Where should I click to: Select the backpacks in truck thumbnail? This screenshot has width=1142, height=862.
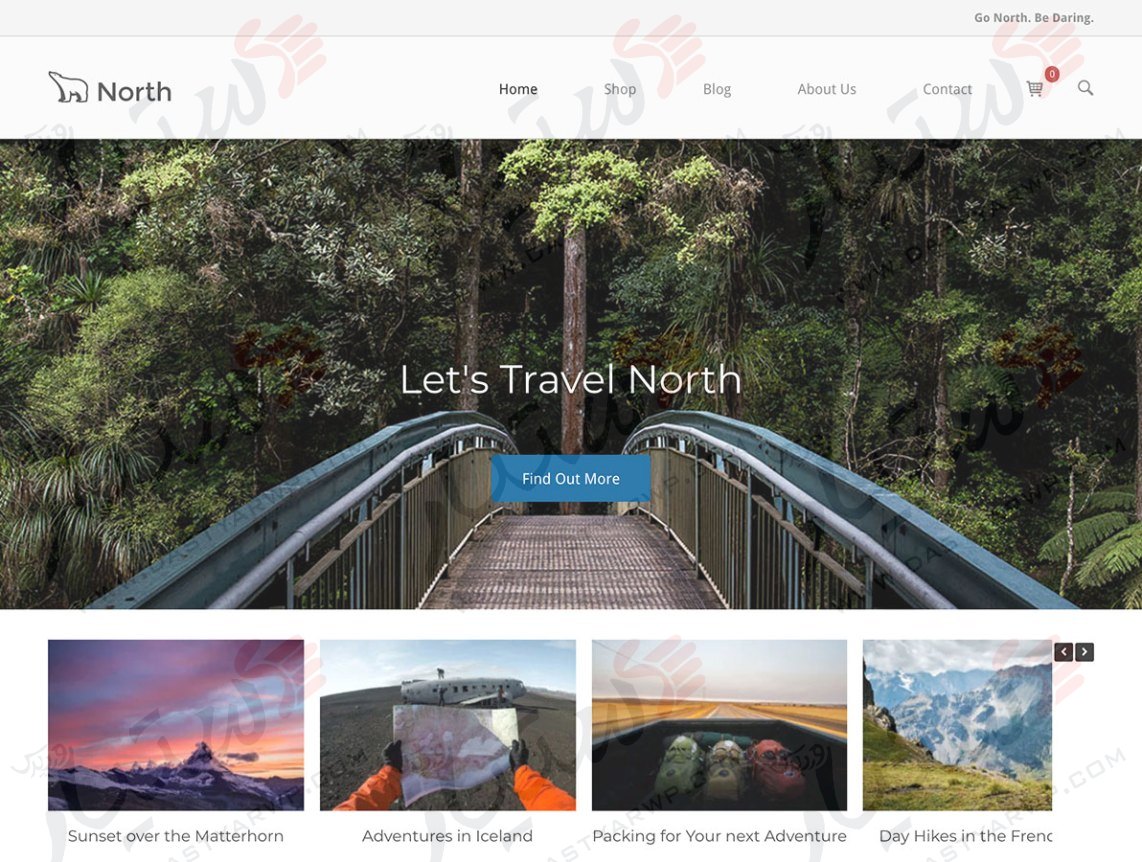tap(720, 725)
